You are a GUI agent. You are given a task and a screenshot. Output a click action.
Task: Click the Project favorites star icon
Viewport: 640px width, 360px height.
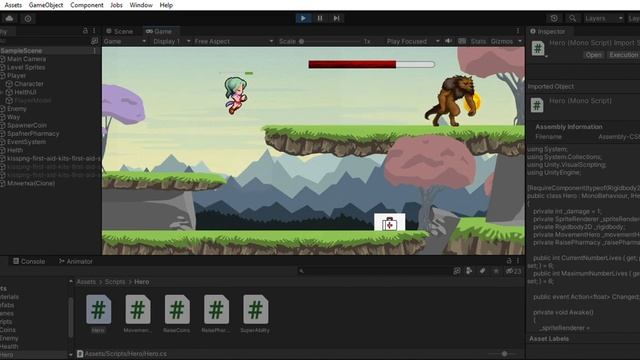[496, 271]
